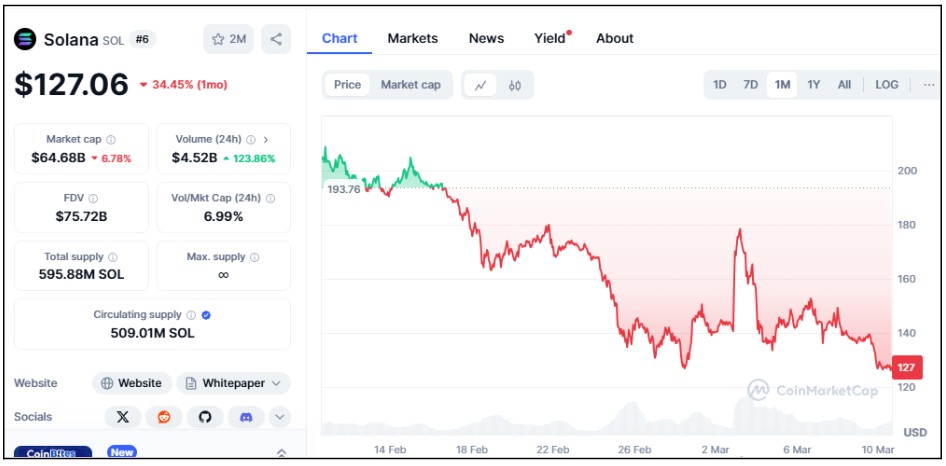Select the Price toggle option
Viewport: 946px width, 466px height.
coord(348,85)
